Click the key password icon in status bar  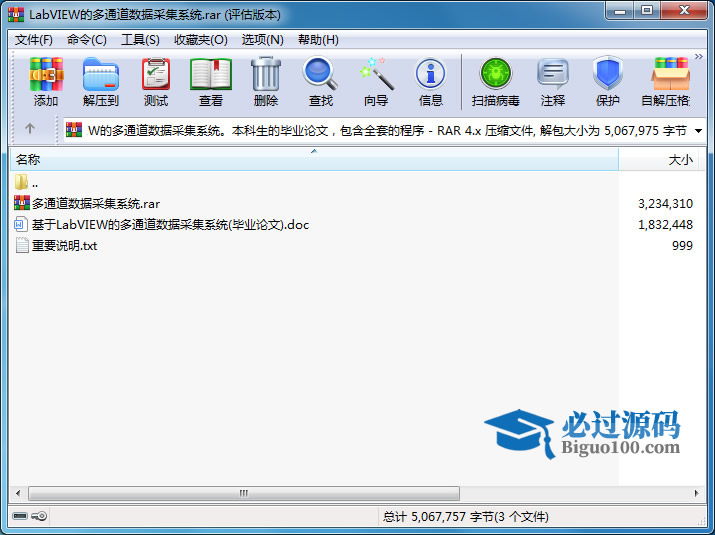pos(39,516)
